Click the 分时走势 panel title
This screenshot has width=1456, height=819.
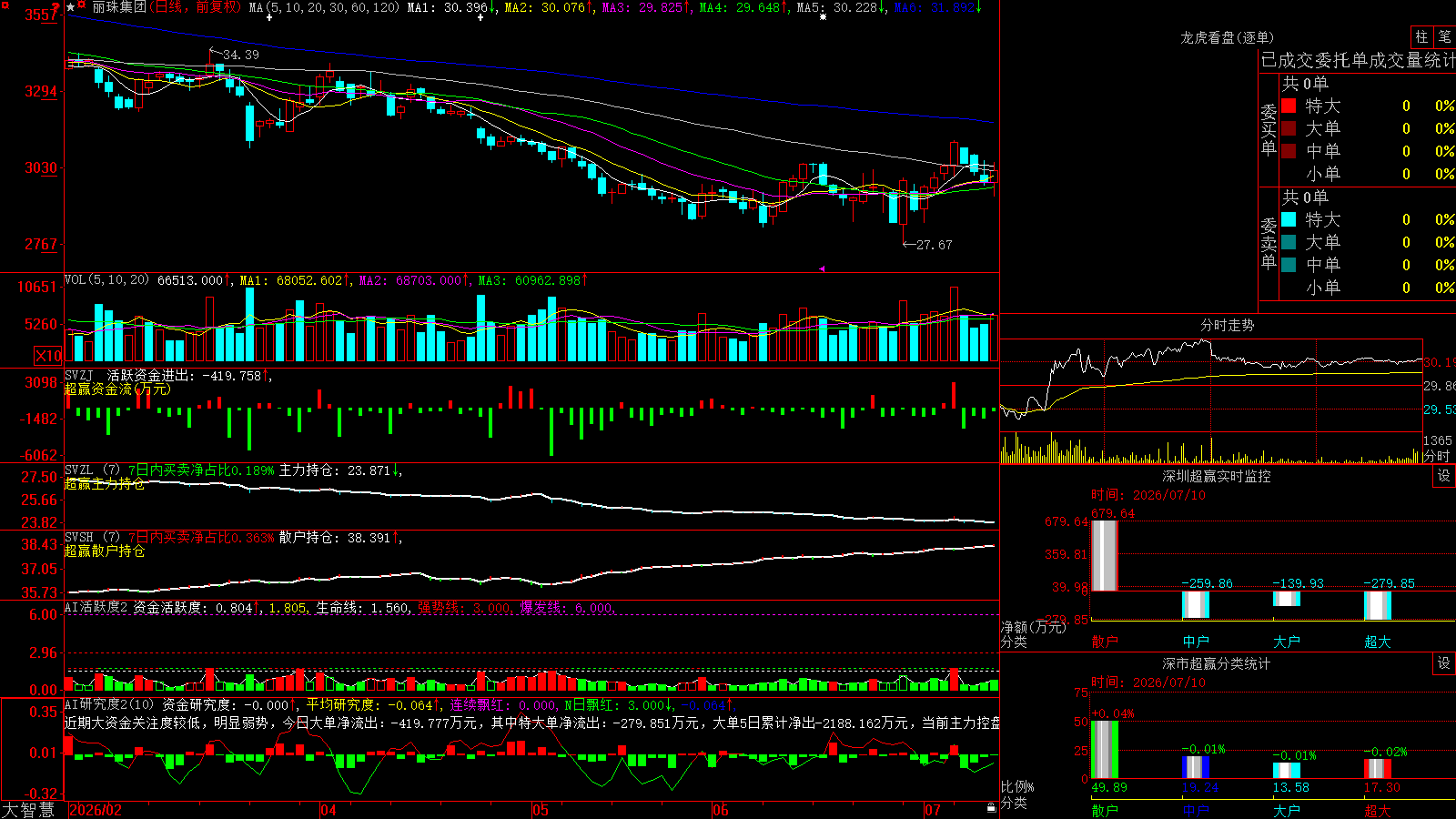click(x=1228, y=325)
